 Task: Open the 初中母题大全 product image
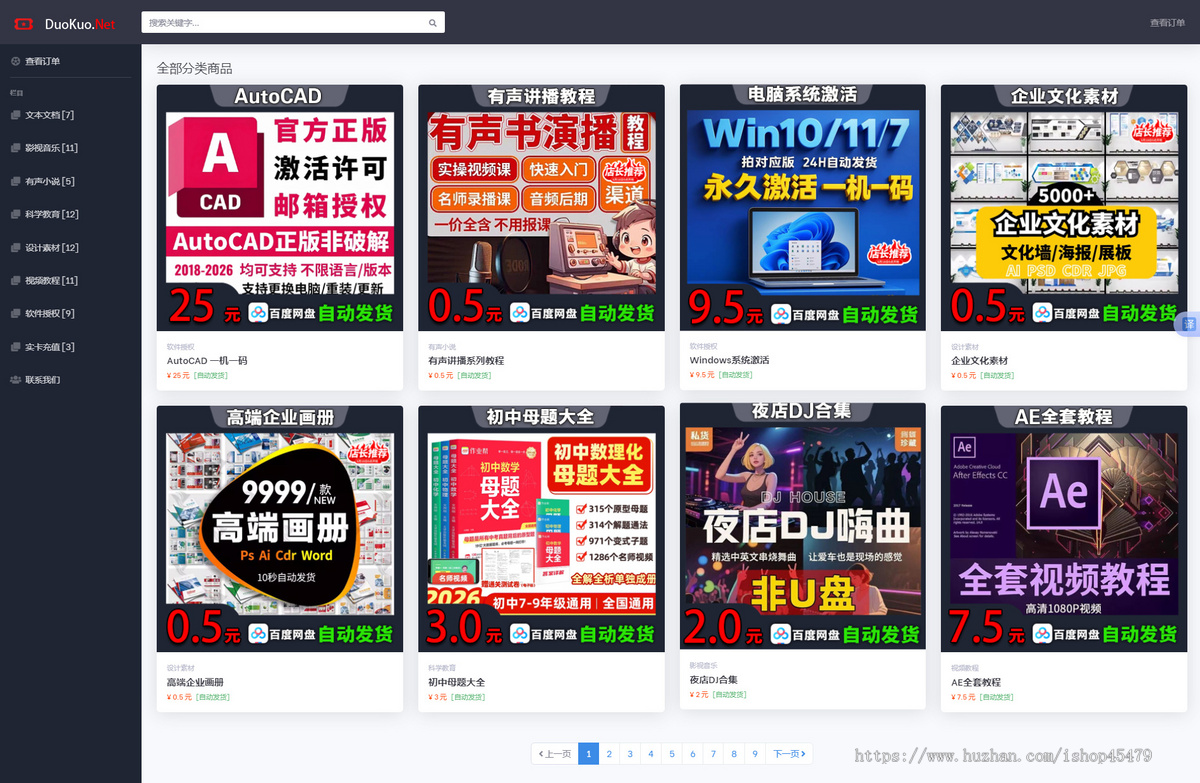541,528
